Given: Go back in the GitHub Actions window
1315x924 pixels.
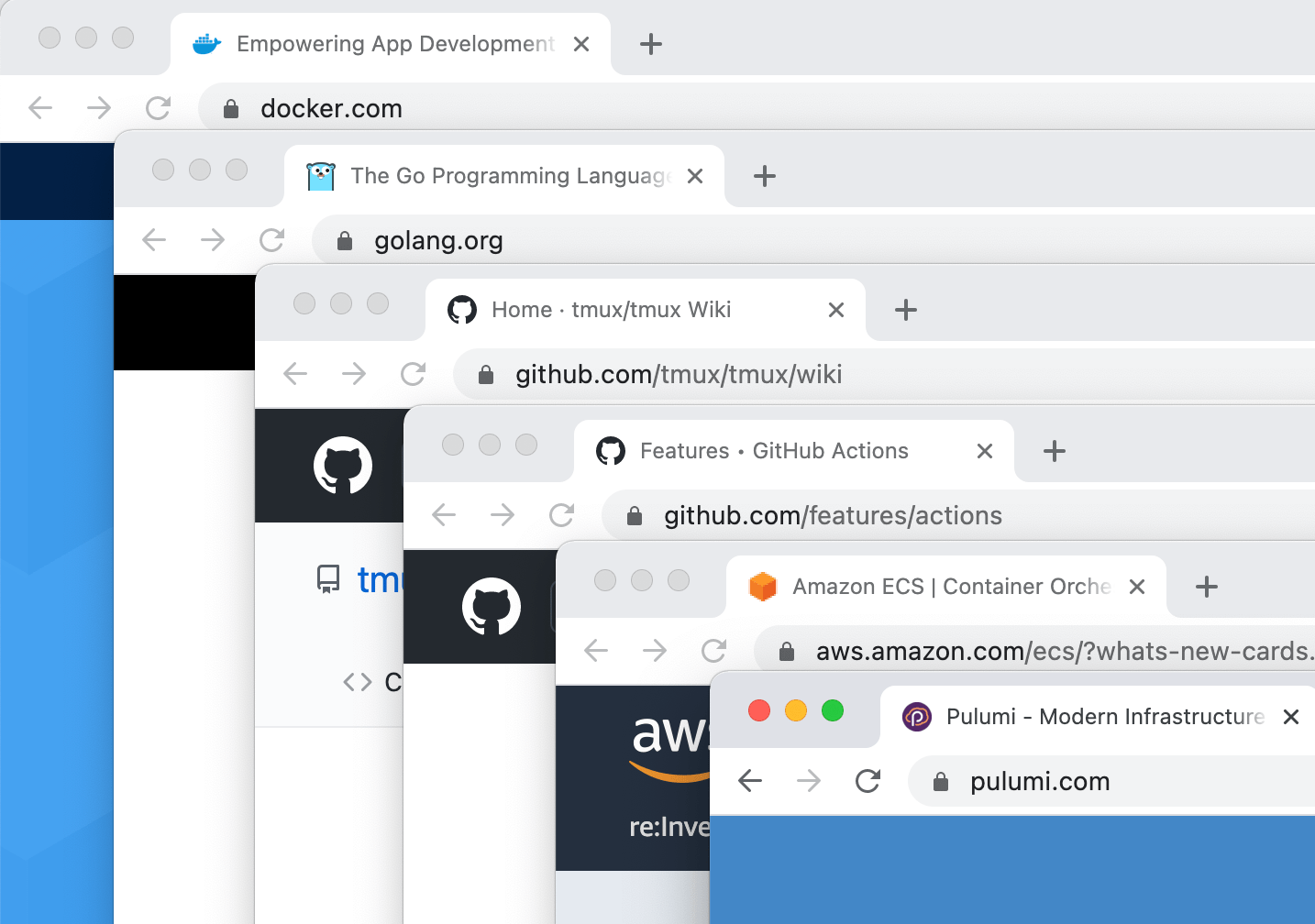Looking at the screenshot, I should pos(444,515).
